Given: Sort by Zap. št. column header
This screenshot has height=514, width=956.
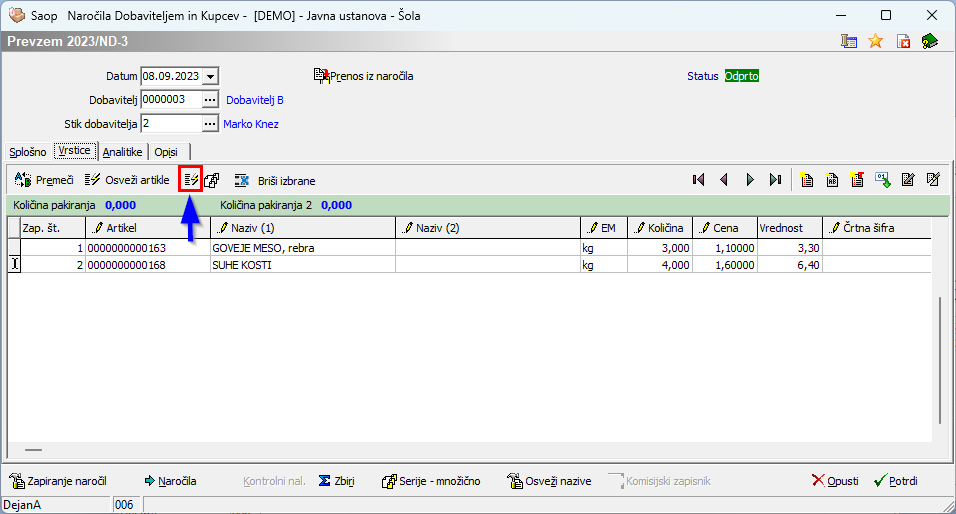Looking at the screenshot, I should [x=53, y=228].
